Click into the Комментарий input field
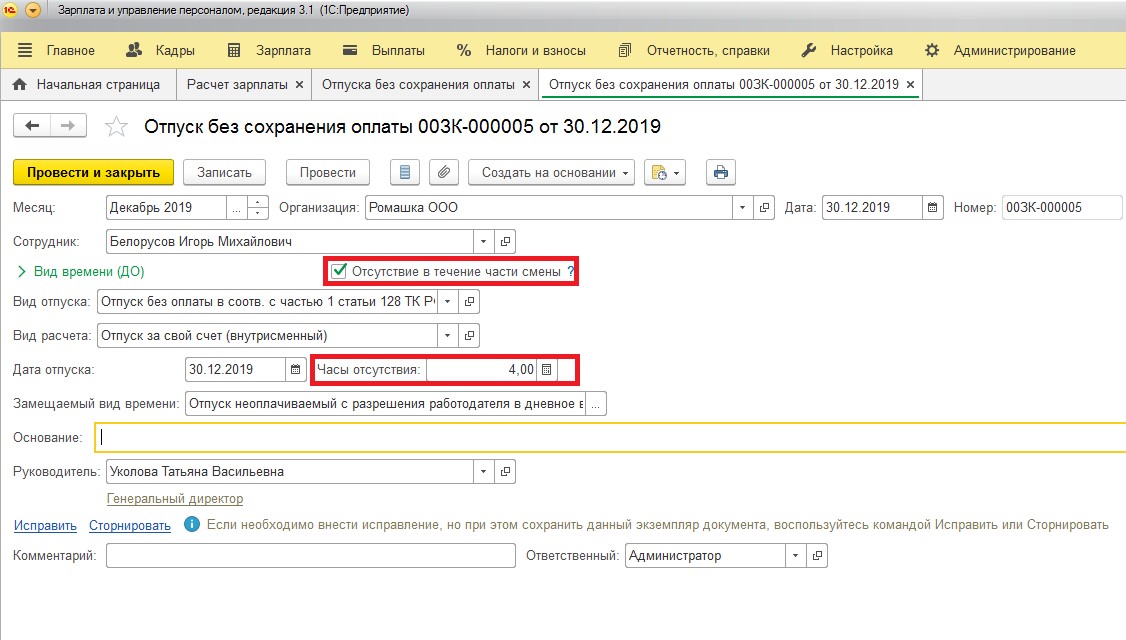Viewport: 1126px width, 640px height. [310, 556]
